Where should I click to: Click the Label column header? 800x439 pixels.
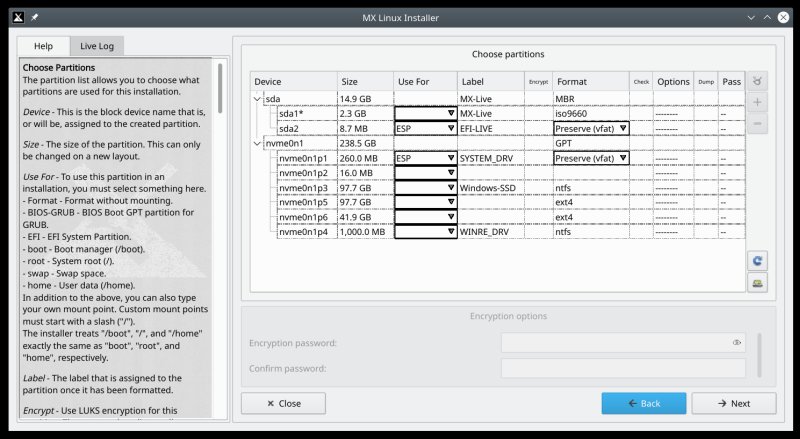pos(491,82)
